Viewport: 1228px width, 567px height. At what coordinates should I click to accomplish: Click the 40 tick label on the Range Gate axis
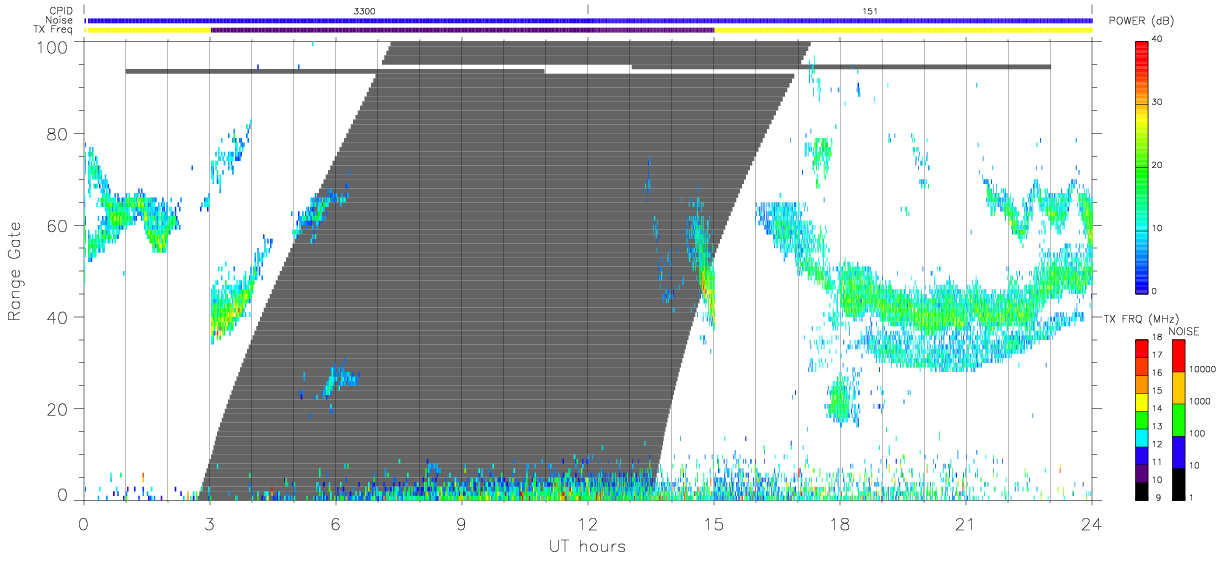click(x=57, y=318)
